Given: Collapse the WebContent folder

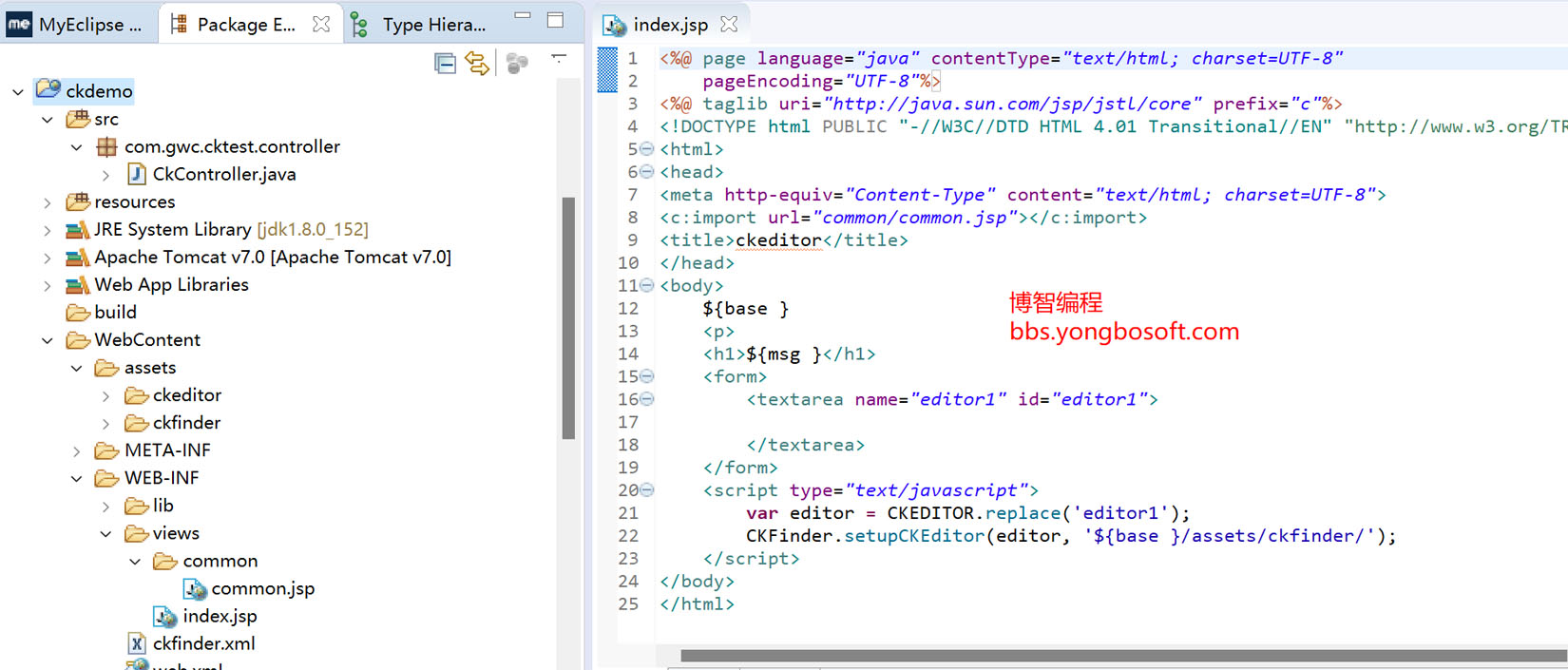Looking at the screenshot, I should [x=48, y=340].
